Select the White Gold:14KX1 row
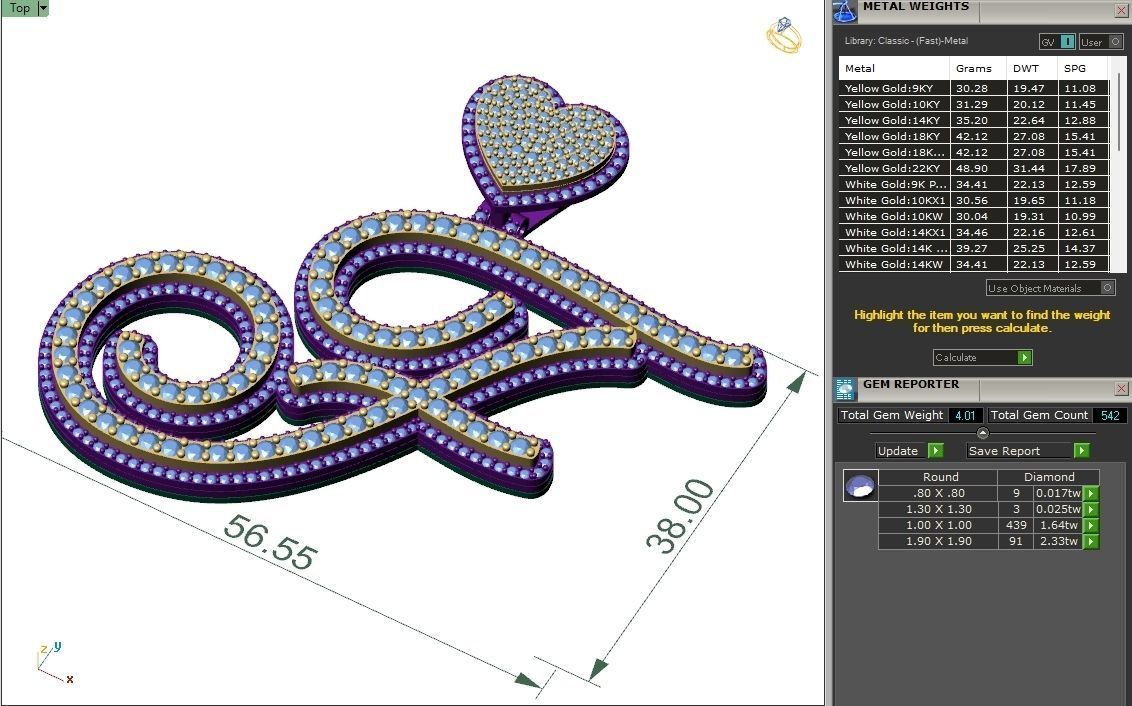 click(973, 232)
